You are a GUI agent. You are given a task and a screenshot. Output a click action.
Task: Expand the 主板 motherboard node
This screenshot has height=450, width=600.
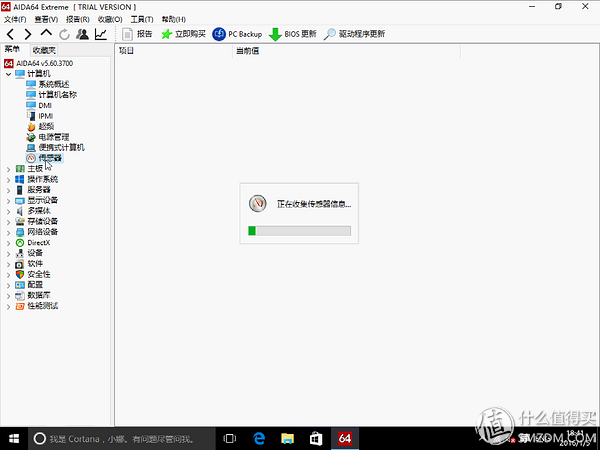pos(8,169)
